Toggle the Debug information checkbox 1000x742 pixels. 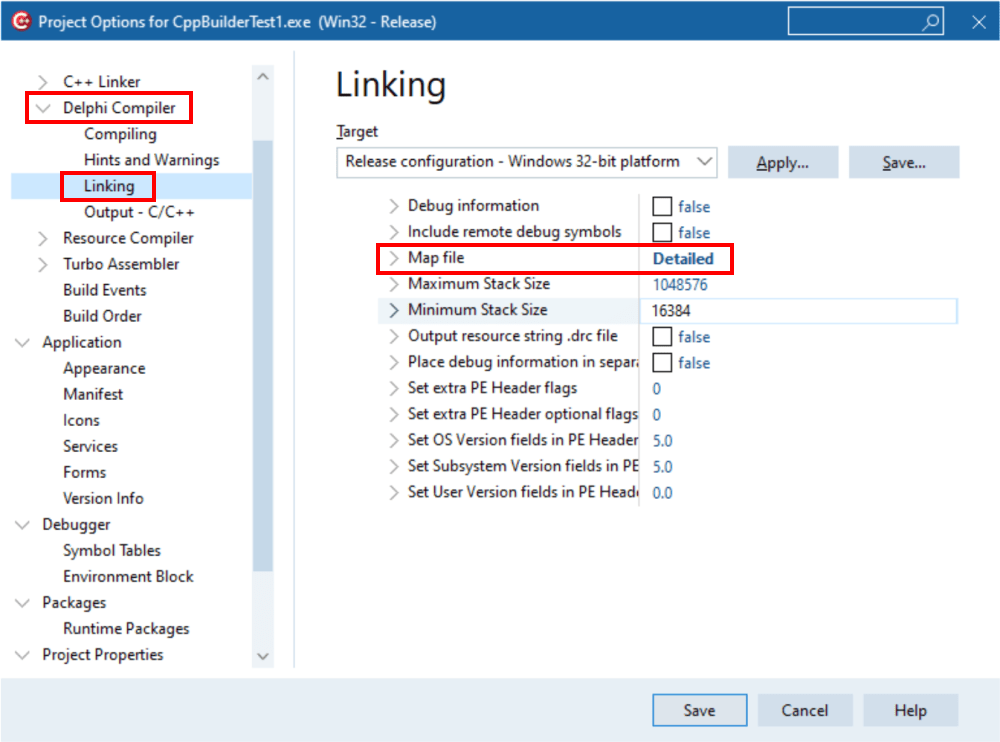tap(662, 206)
